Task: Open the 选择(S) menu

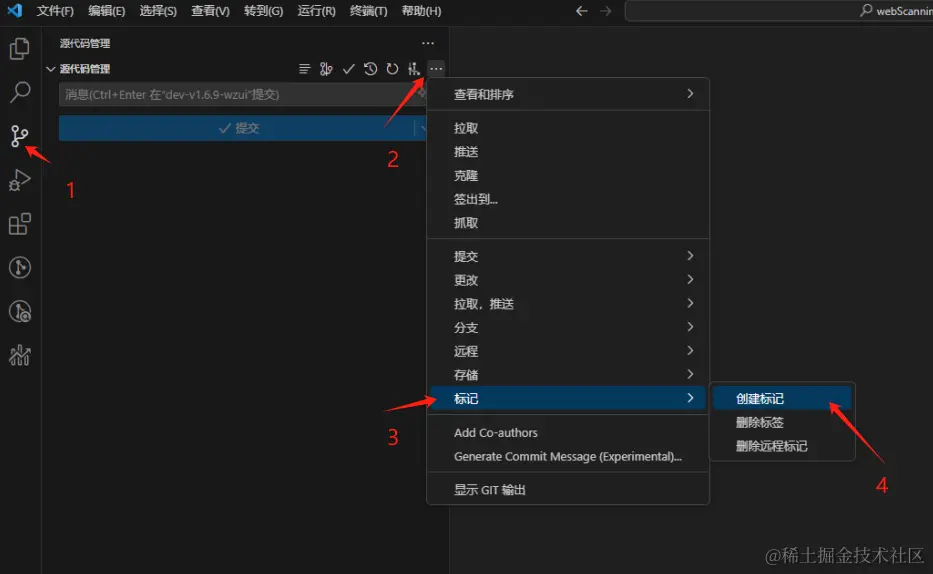Action: (158, 11)
